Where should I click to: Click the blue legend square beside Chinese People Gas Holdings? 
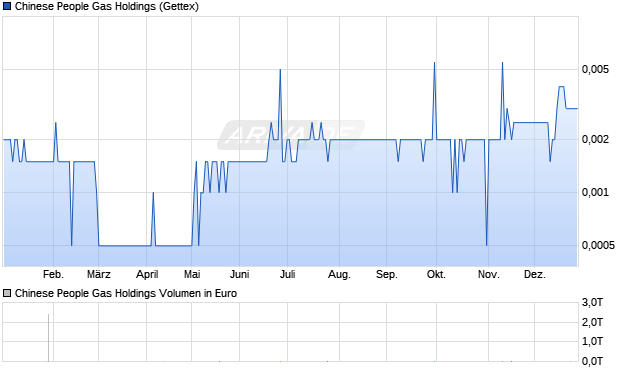[7, 6]
